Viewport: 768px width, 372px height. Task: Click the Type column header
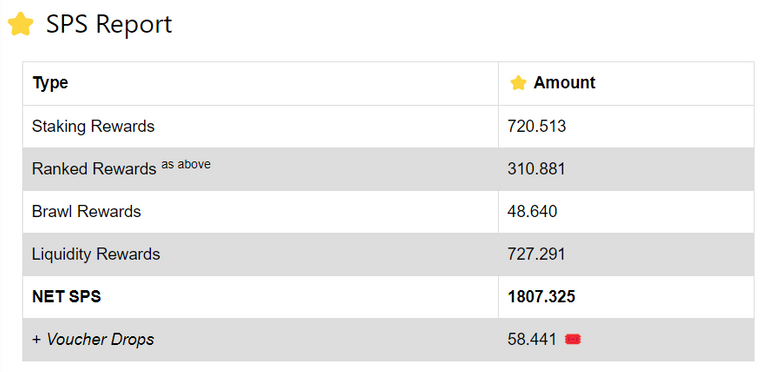pos(50,83)
